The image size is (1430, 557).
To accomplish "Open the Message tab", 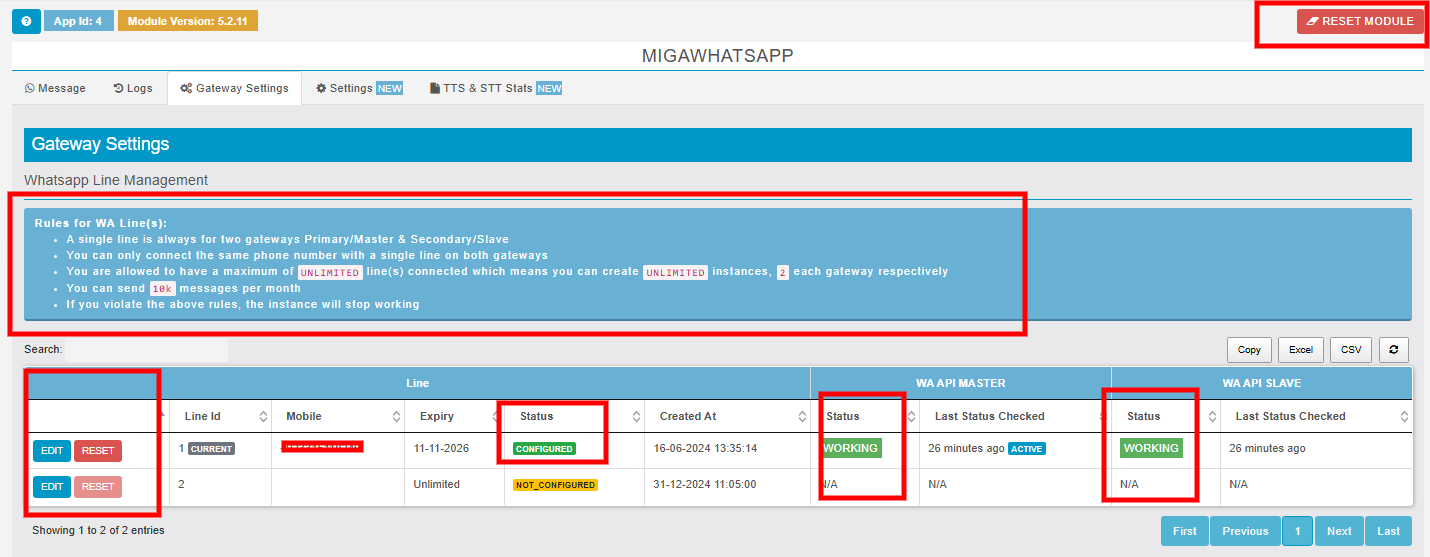I will pos(55,88).
